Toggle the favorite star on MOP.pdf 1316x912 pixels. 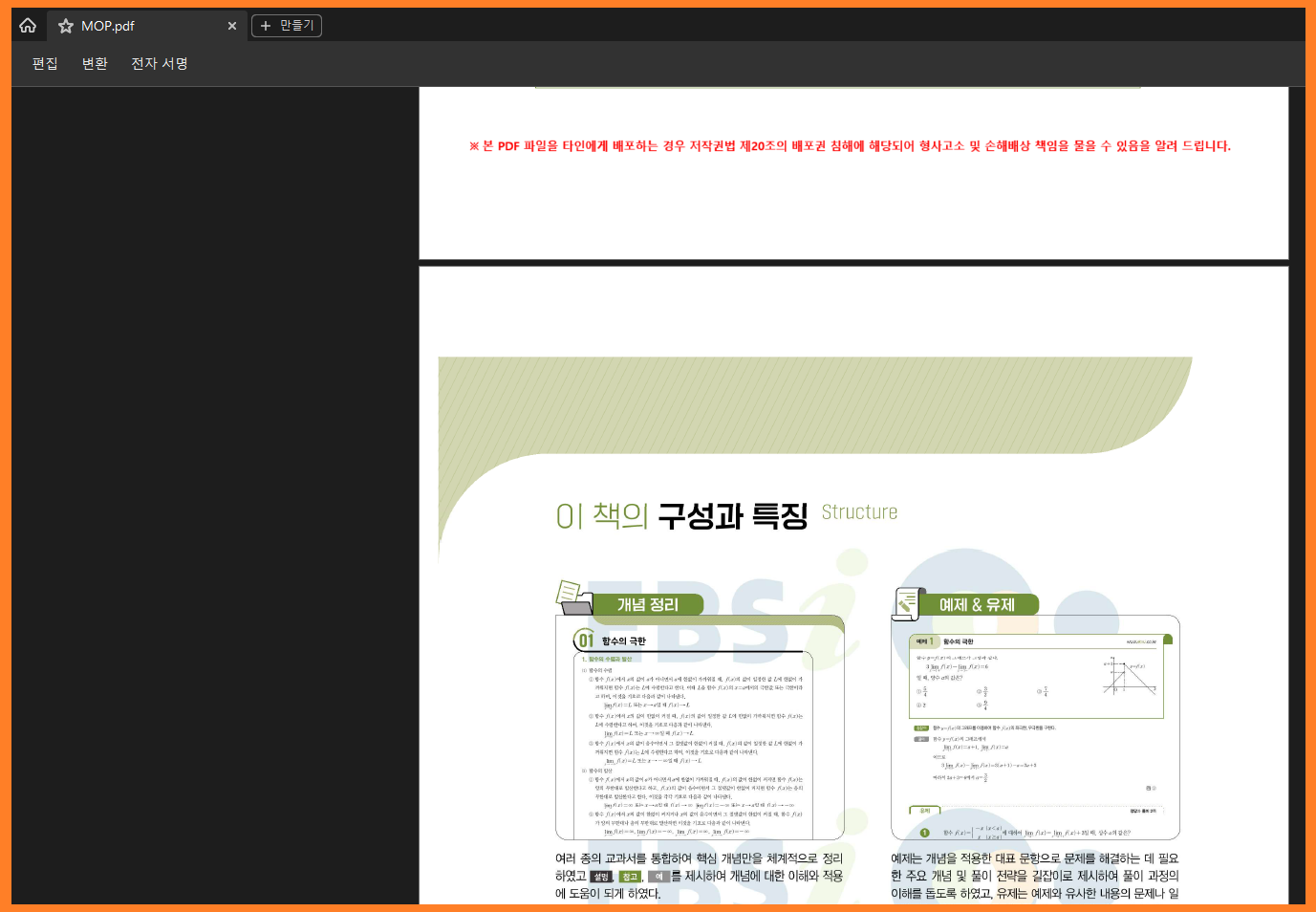click(64, 26)
